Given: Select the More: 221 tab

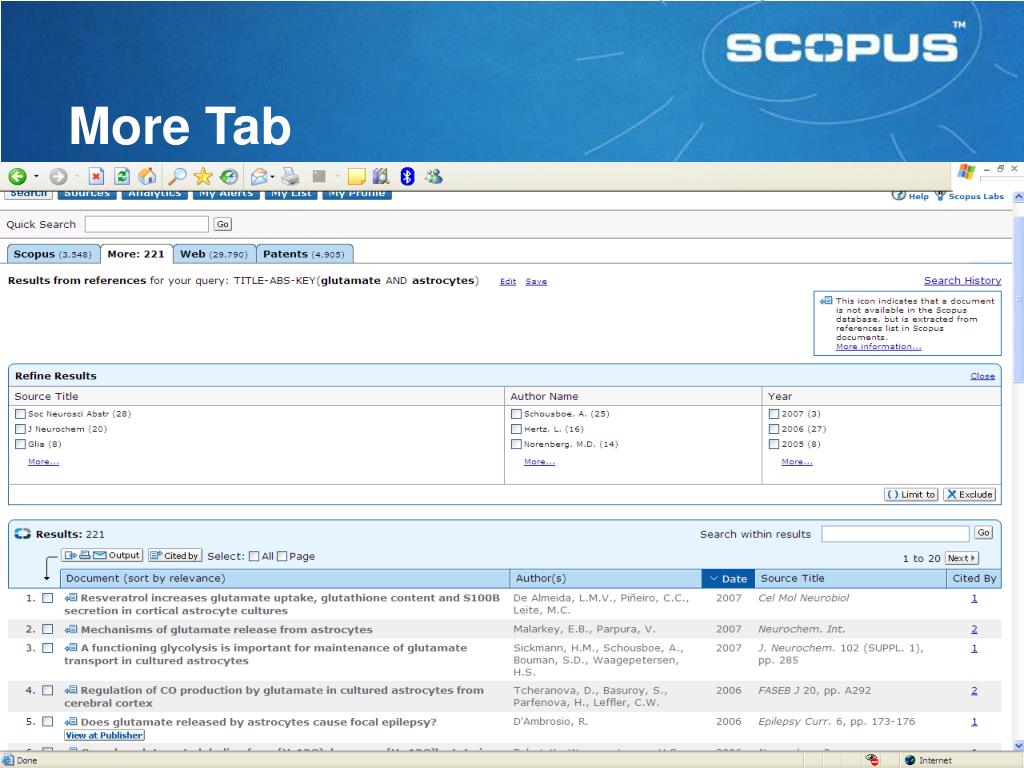Looking at the screenshot, I should click(136, 254).
